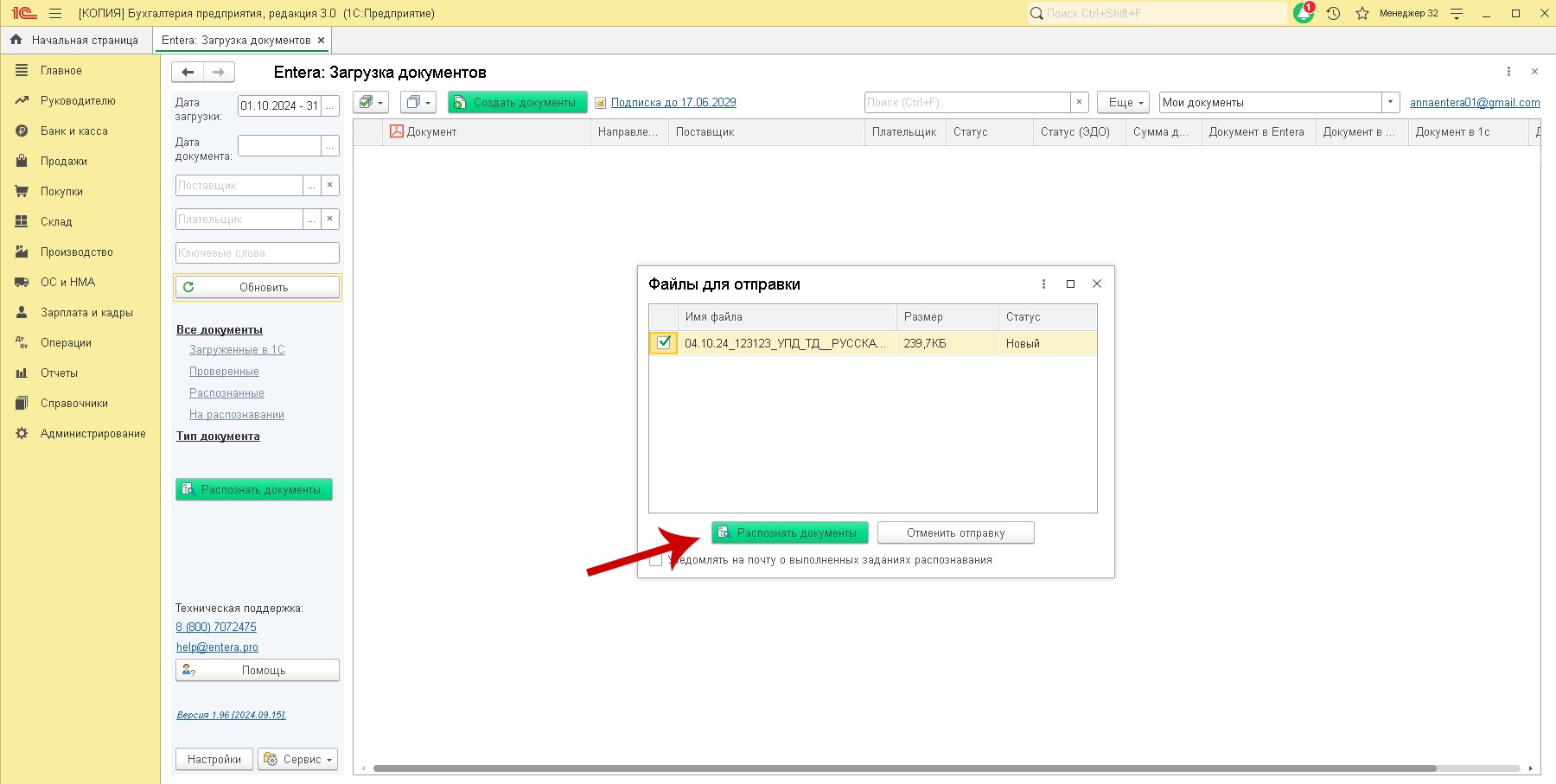
Task: Click the upload date range field
Action: (279, 105)
